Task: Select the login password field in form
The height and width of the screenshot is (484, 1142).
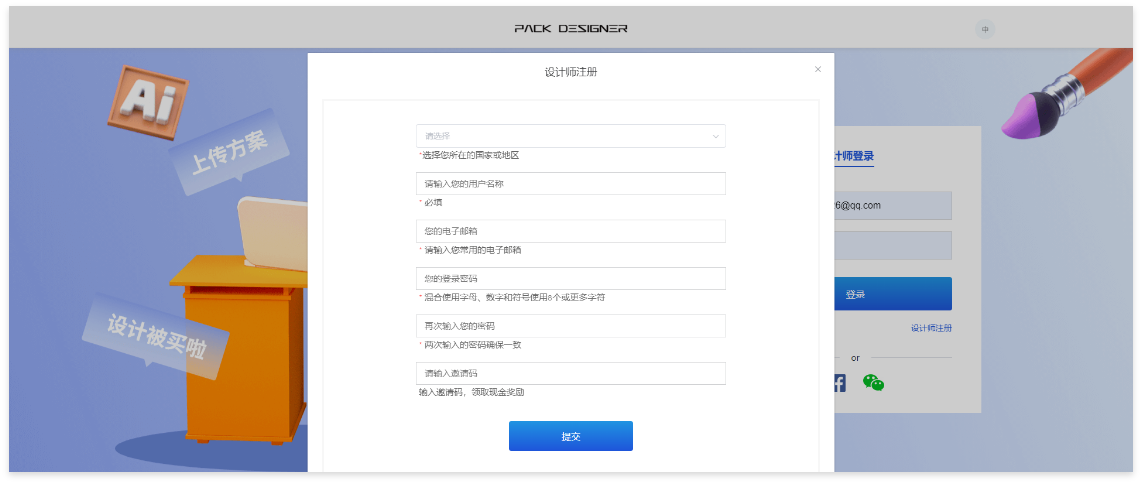Action: pos(570,278)
